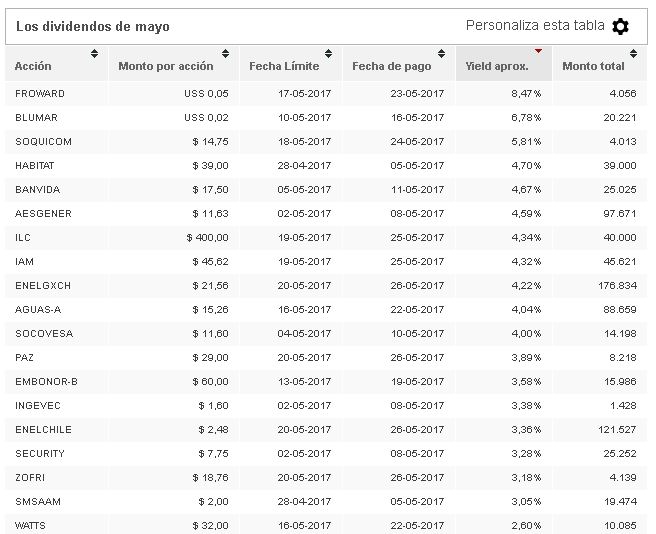Viewport: 656px width, 534px height.
Task: Click sort arrows on Monto por acción column
Action: tap(226, 54)
